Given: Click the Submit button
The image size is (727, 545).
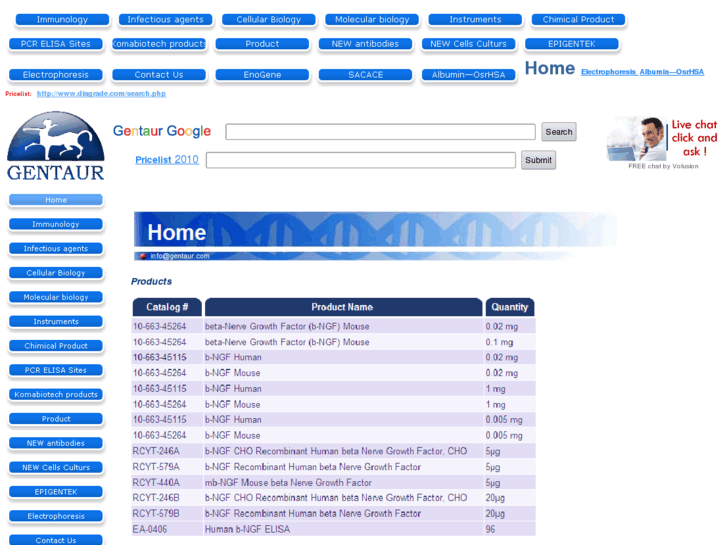Looking at the screenshot, I should click(538, 160).
